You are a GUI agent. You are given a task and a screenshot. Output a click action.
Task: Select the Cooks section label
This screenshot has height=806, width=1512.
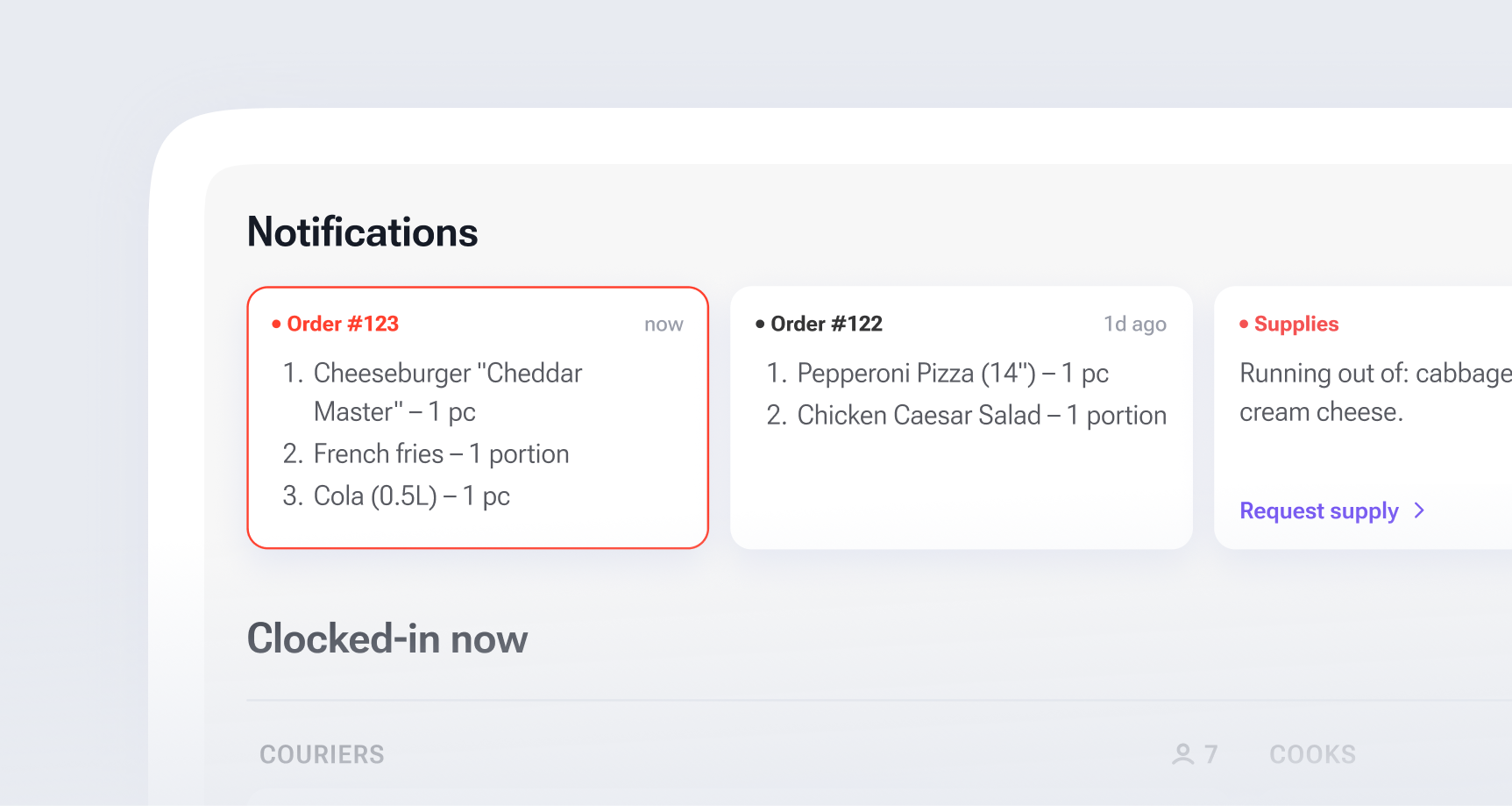click(1312, 754)
